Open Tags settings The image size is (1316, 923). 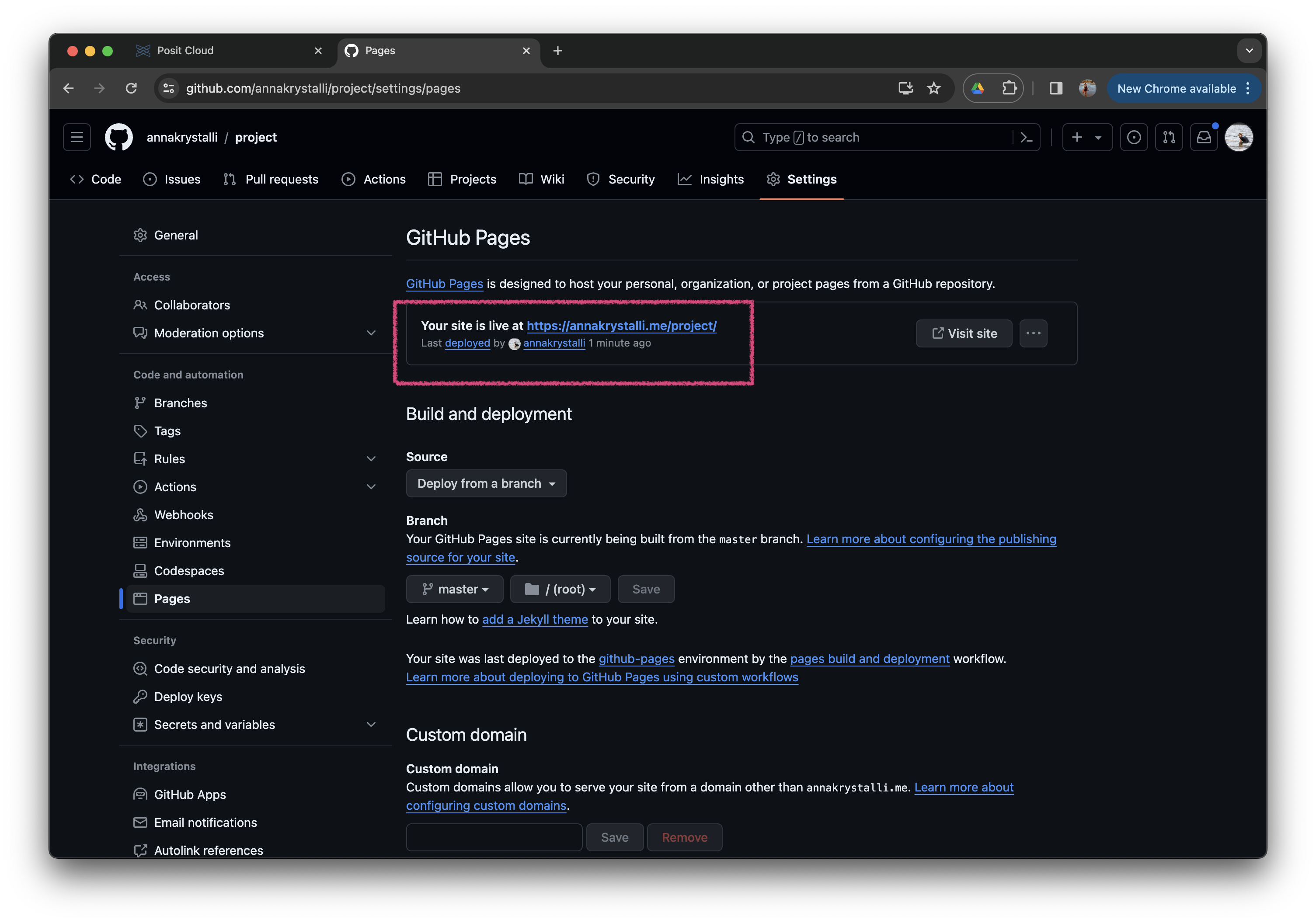coord(255,431)
